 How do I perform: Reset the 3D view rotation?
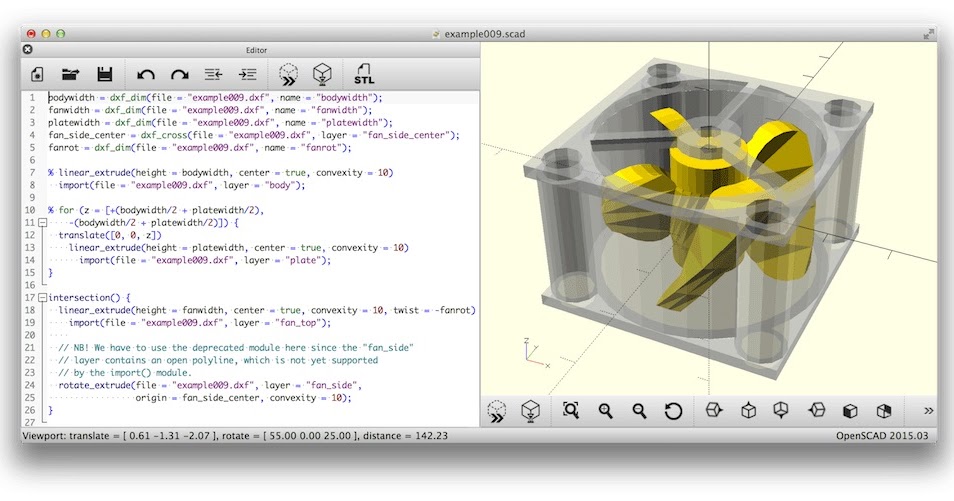coord(673,411)
